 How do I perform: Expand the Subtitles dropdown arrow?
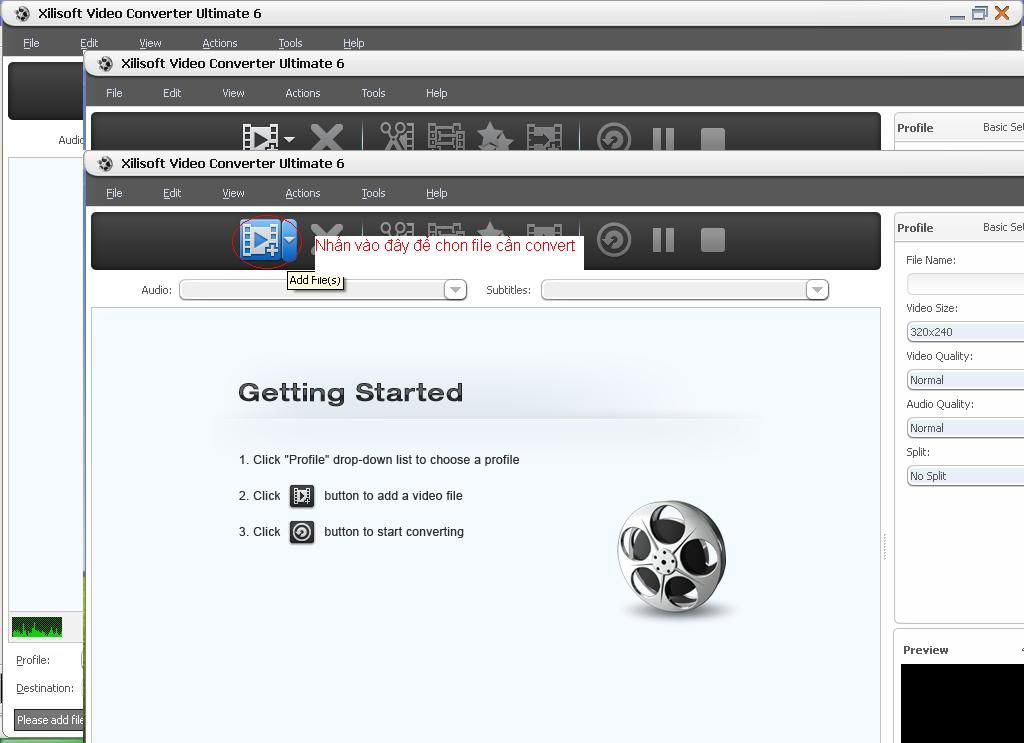(817, 289)
